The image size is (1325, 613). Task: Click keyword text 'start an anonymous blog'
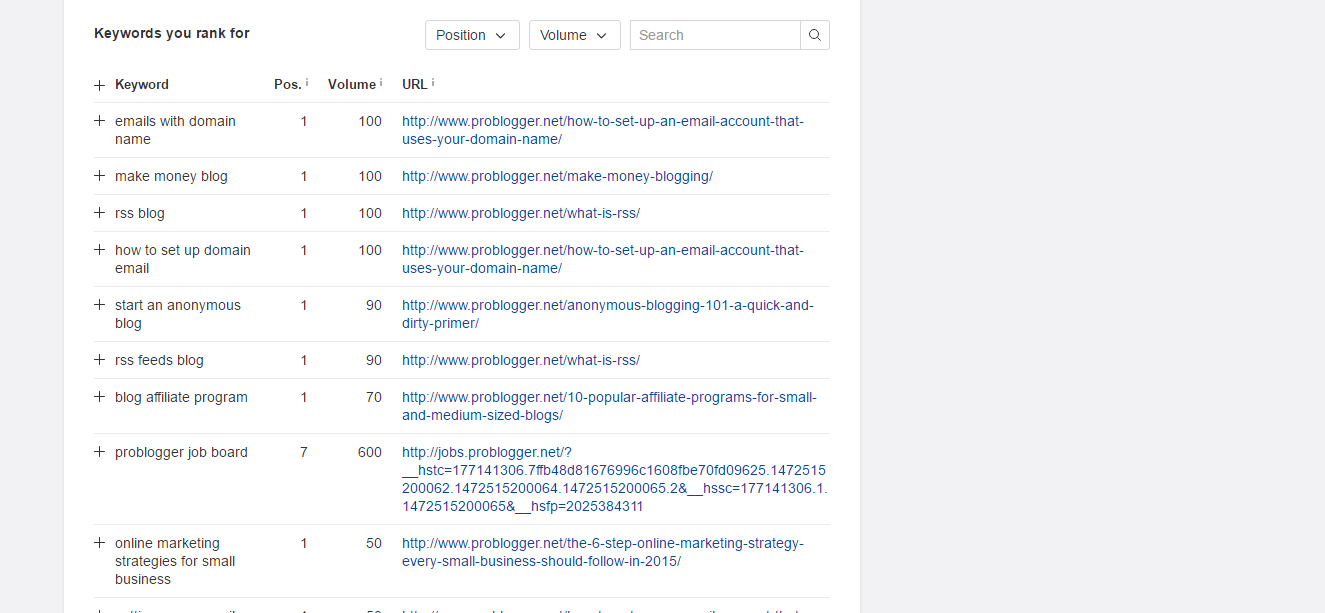tap(178, 314)
